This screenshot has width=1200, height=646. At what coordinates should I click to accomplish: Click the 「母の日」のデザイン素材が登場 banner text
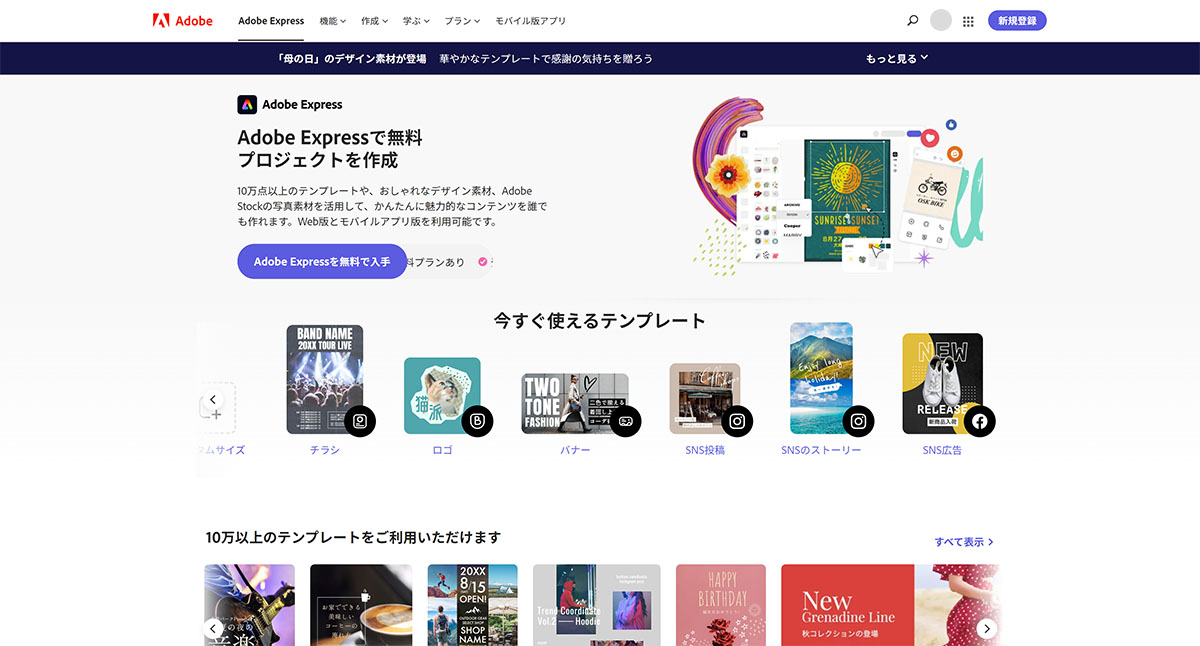tap(352, 58)
